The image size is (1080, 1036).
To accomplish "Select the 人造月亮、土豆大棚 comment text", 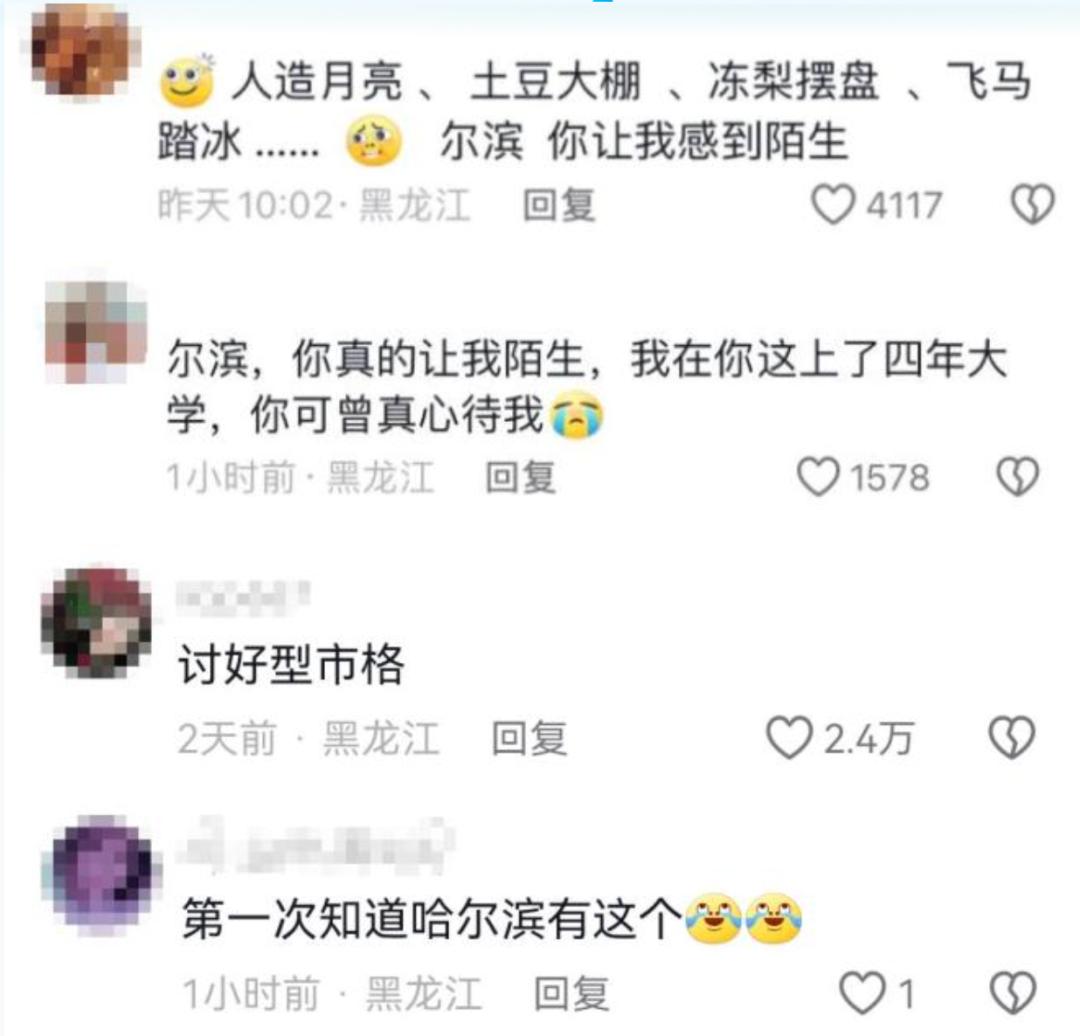I will point(595,110).
